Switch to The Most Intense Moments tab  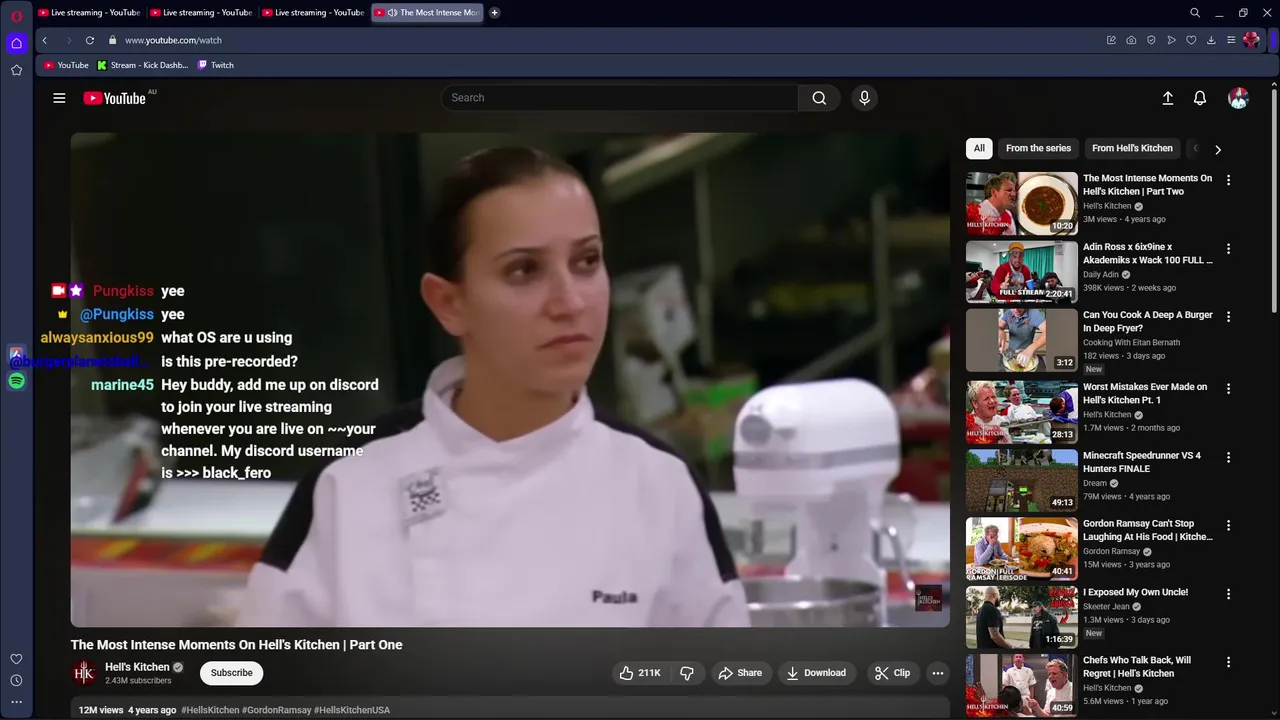428,13
